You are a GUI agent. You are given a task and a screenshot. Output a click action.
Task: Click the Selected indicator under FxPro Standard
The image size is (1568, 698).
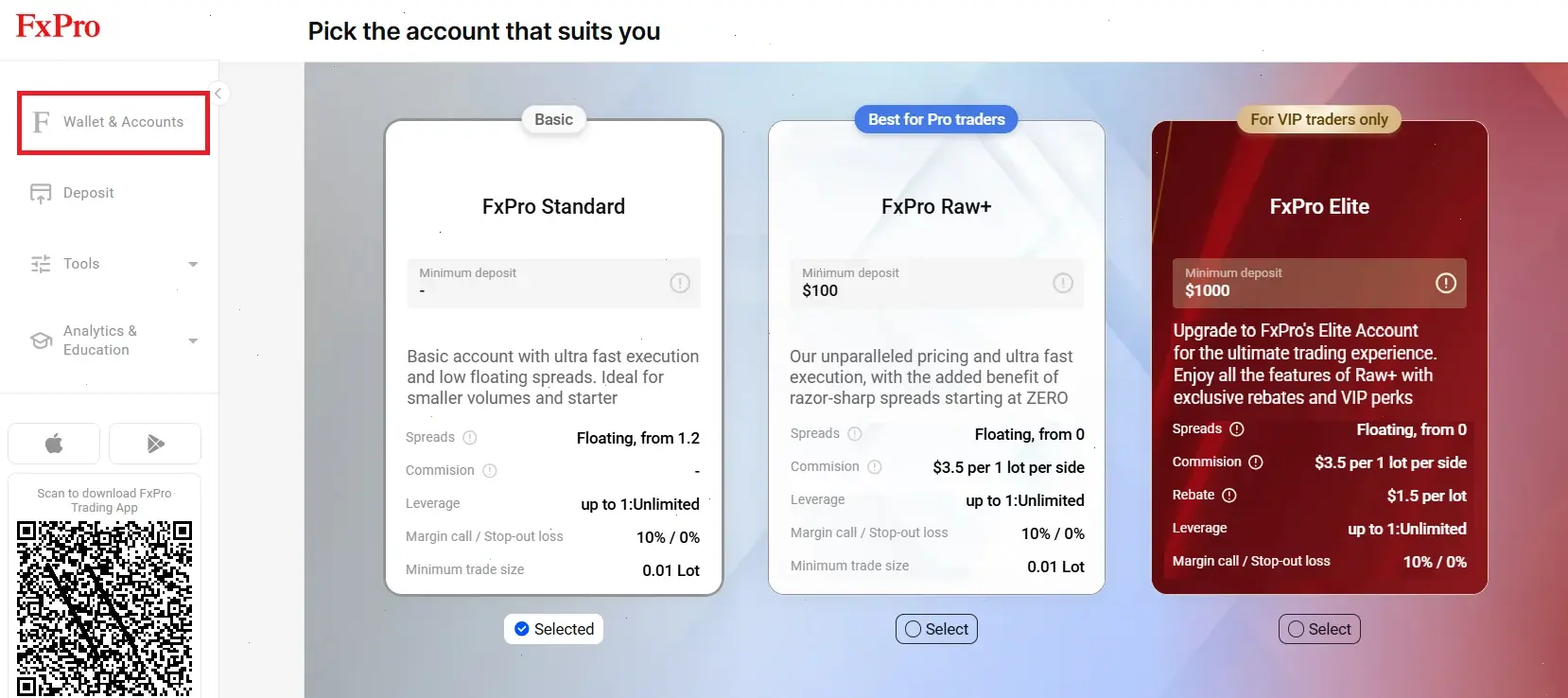[x=553, y=629]
